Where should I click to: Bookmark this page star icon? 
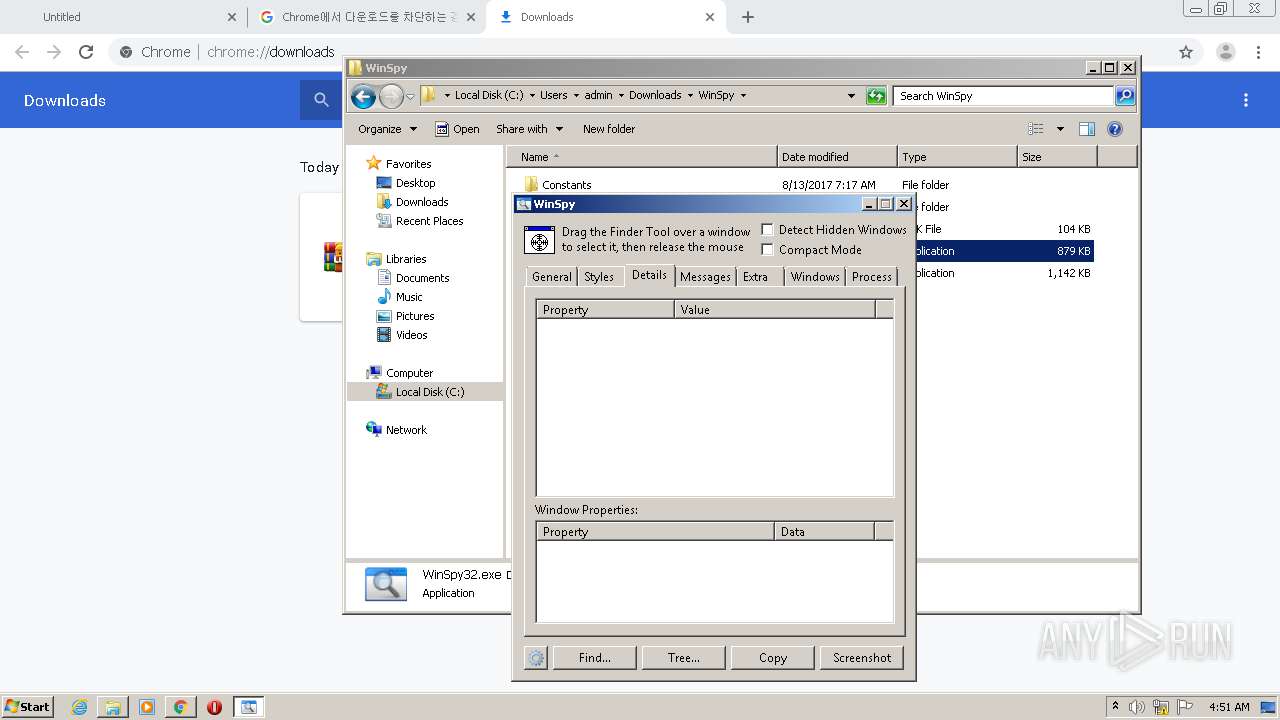click(1186, 52)
